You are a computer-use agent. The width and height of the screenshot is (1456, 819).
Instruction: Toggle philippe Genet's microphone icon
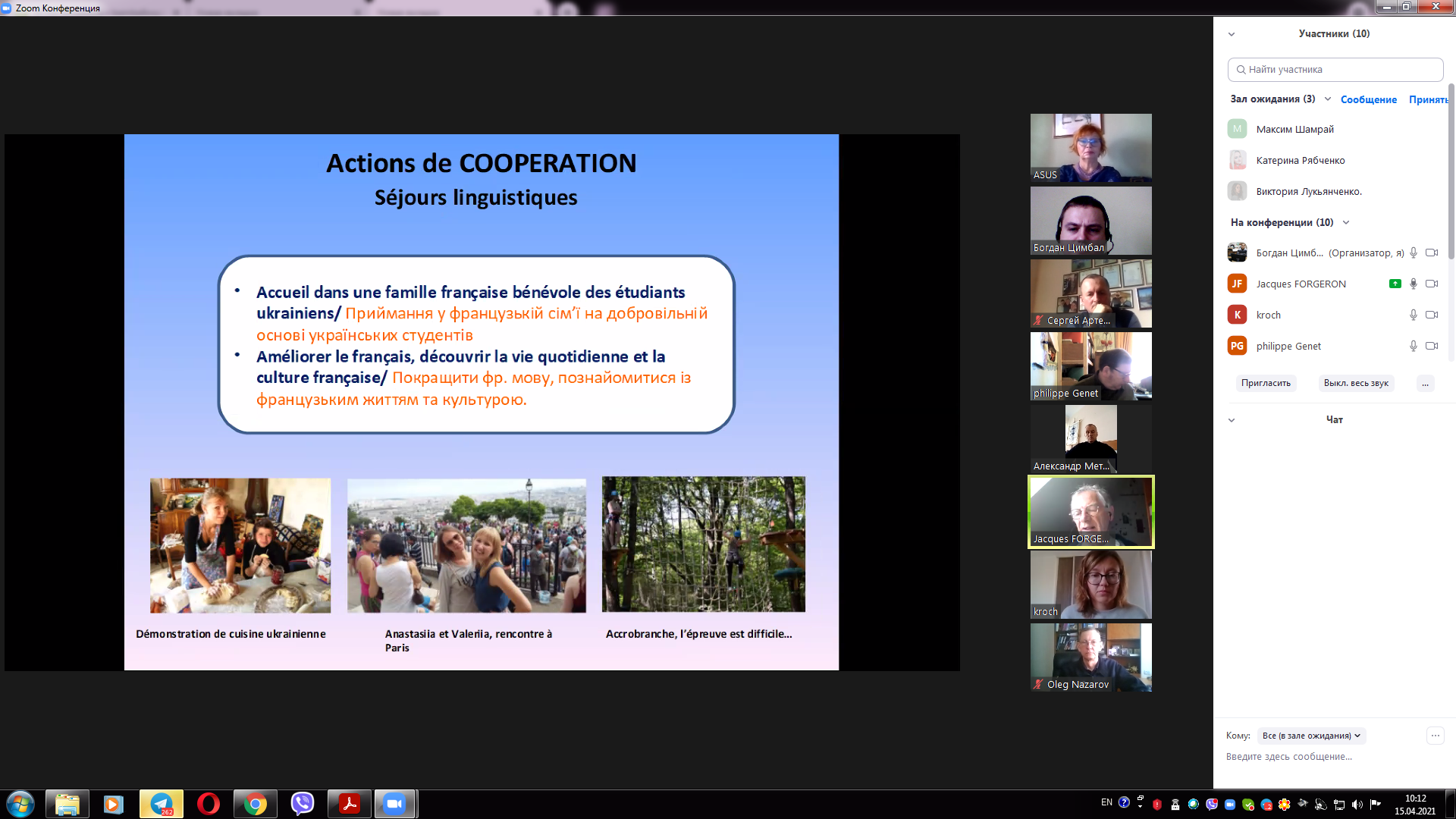click(1414, 346)
